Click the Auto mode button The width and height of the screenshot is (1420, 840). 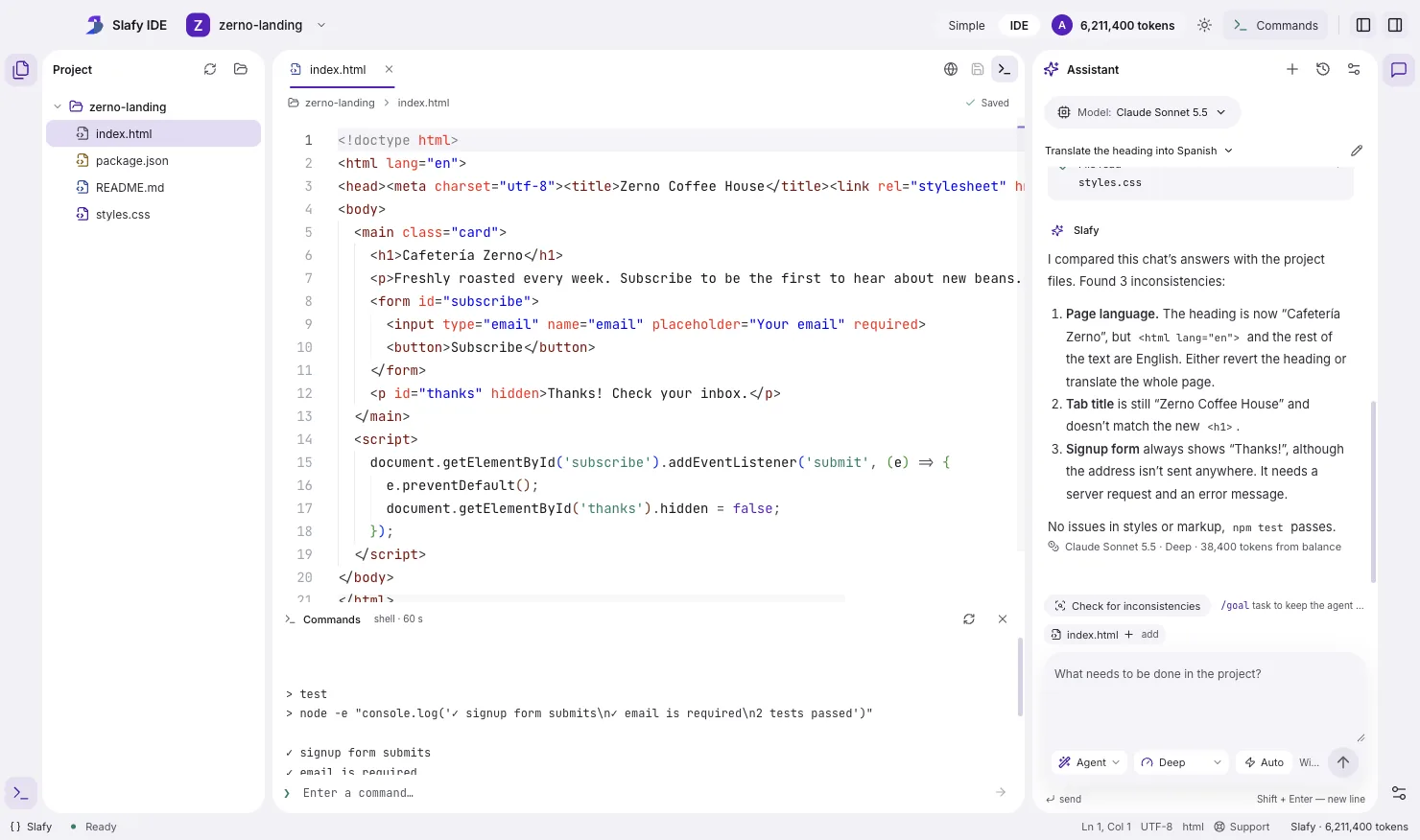click(1264, 762)
